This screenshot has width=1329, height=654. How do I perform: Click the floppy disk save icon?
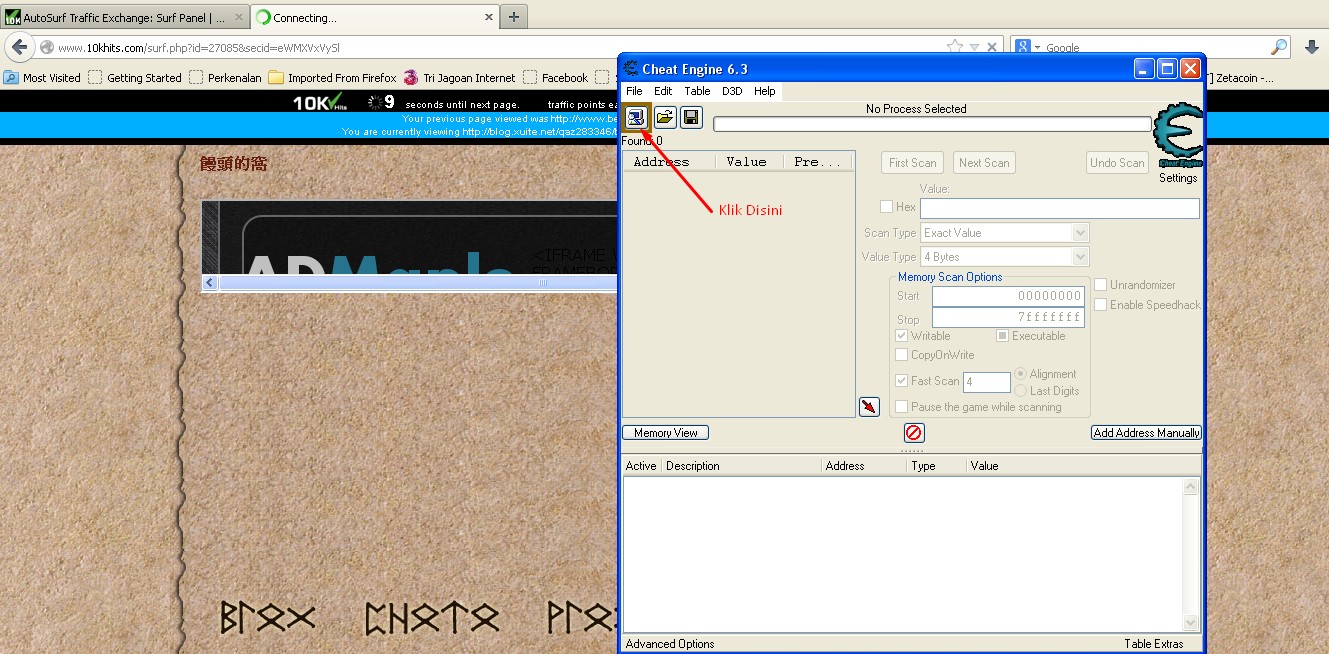pyautogui.click(x=691, y=118)
